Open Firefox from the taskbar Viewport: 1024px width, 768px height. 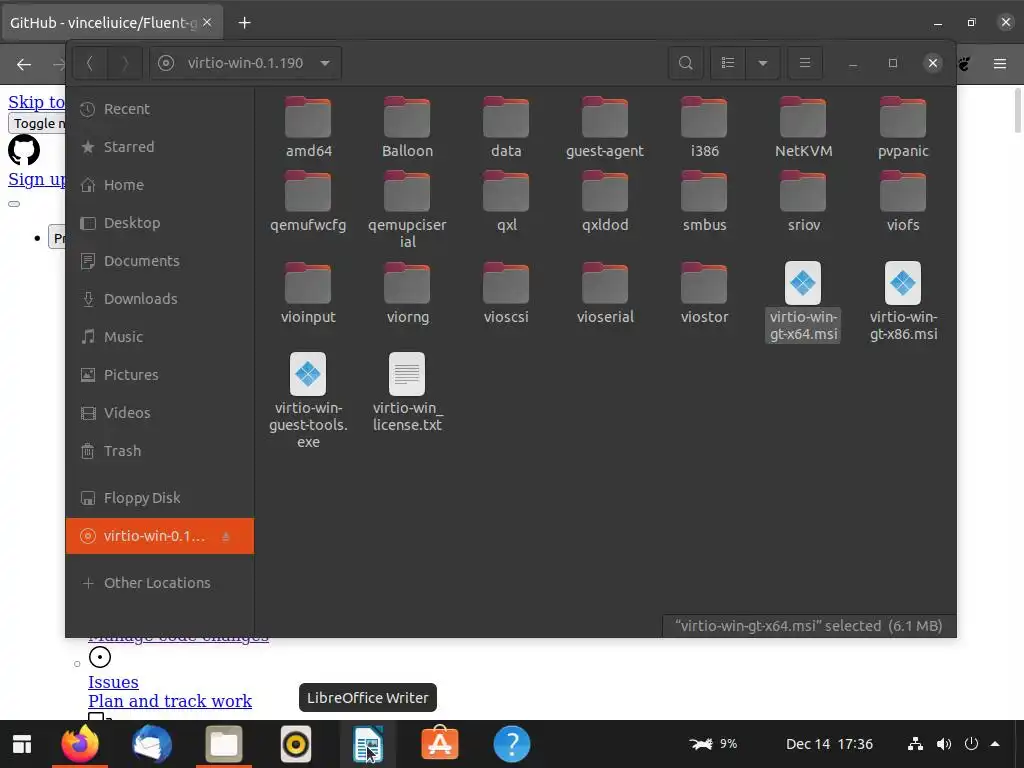80,744
